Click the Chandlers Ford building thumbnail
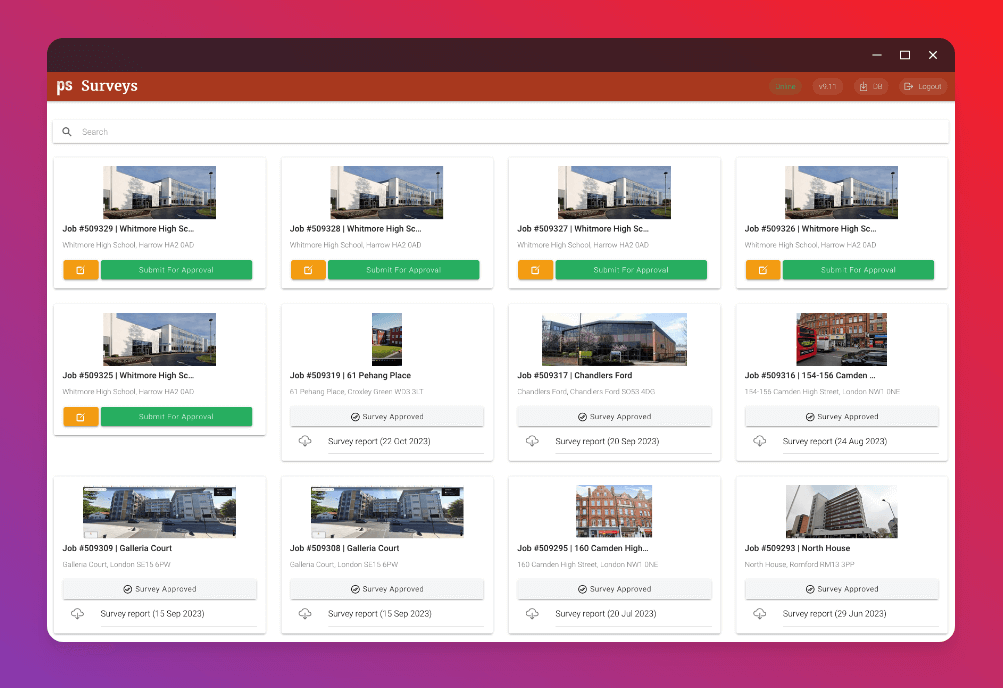 click(614, 340)
